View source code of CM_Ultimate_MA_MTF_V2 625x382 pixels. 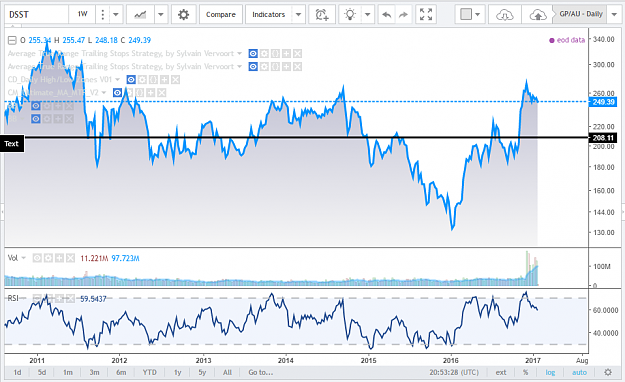pyautogui.click(x=140, y=93)
